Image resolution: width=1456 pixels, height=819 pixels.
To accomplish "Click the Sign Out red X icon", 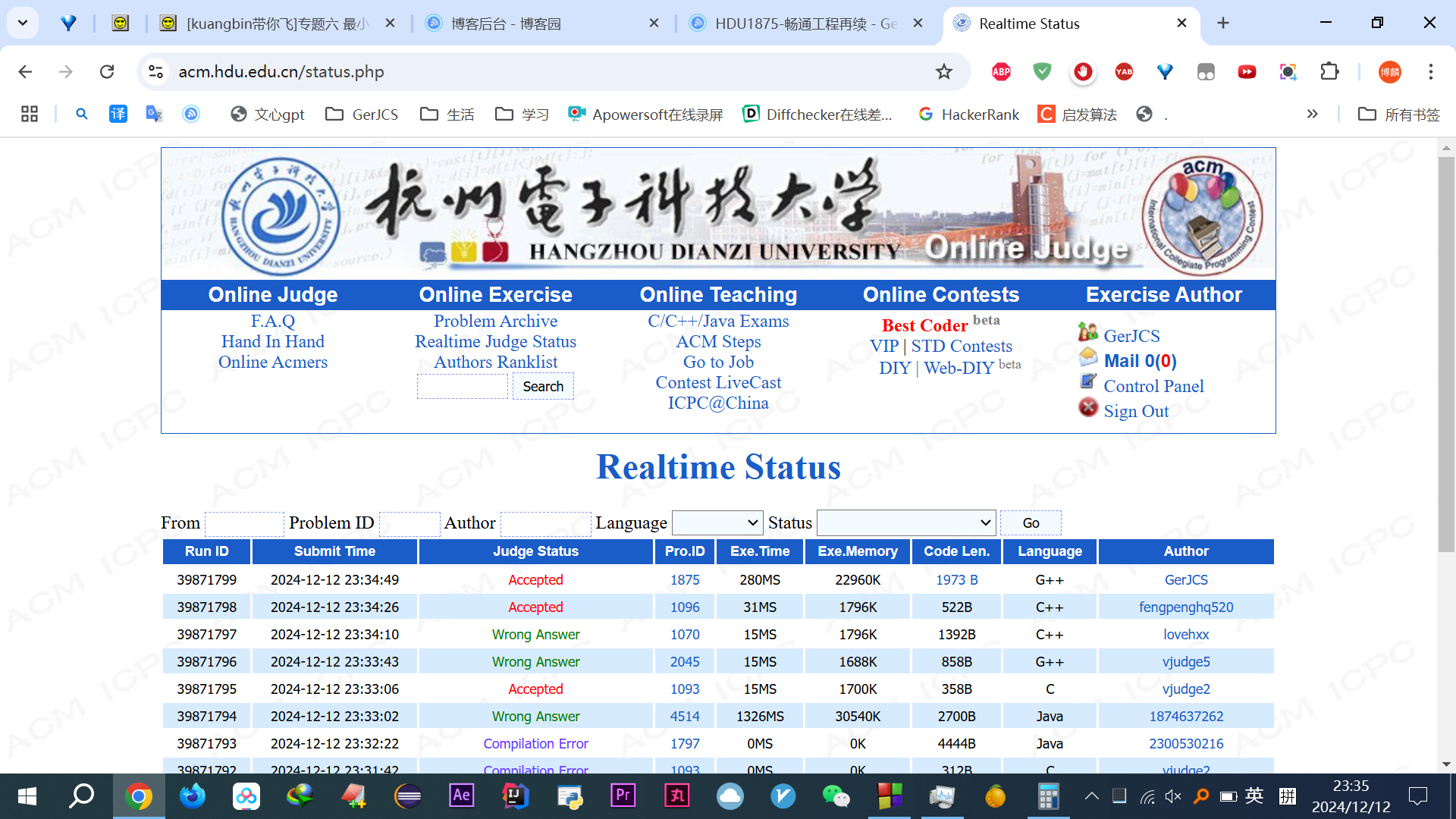I will point(1088,408).
